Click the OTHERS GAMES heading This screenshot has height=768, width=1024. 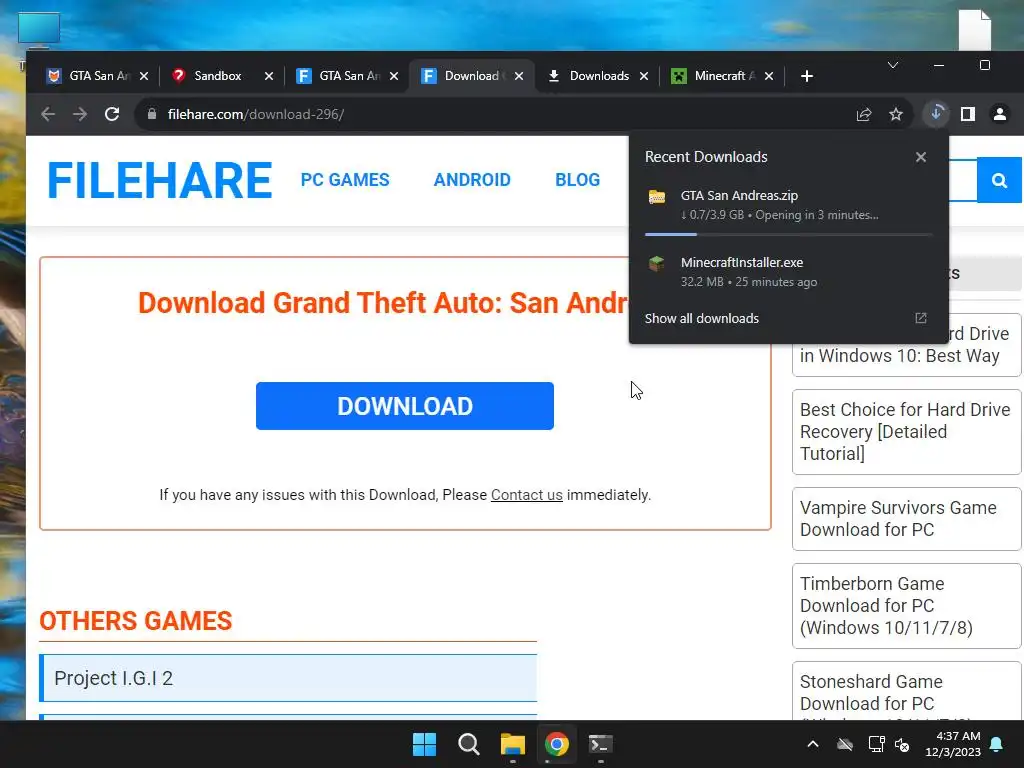tap(135, 620)
